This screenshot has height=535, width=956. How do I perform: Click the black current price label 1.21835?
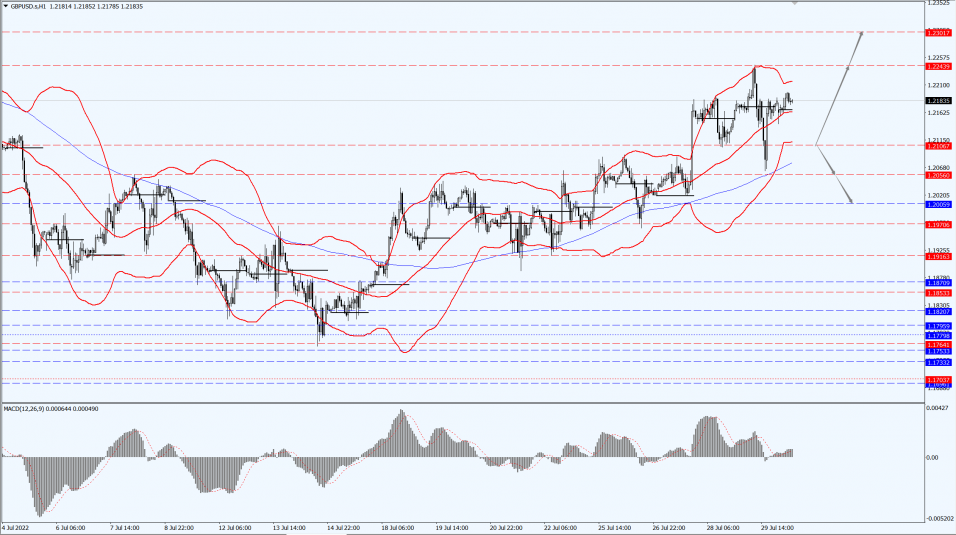[938, 101]
